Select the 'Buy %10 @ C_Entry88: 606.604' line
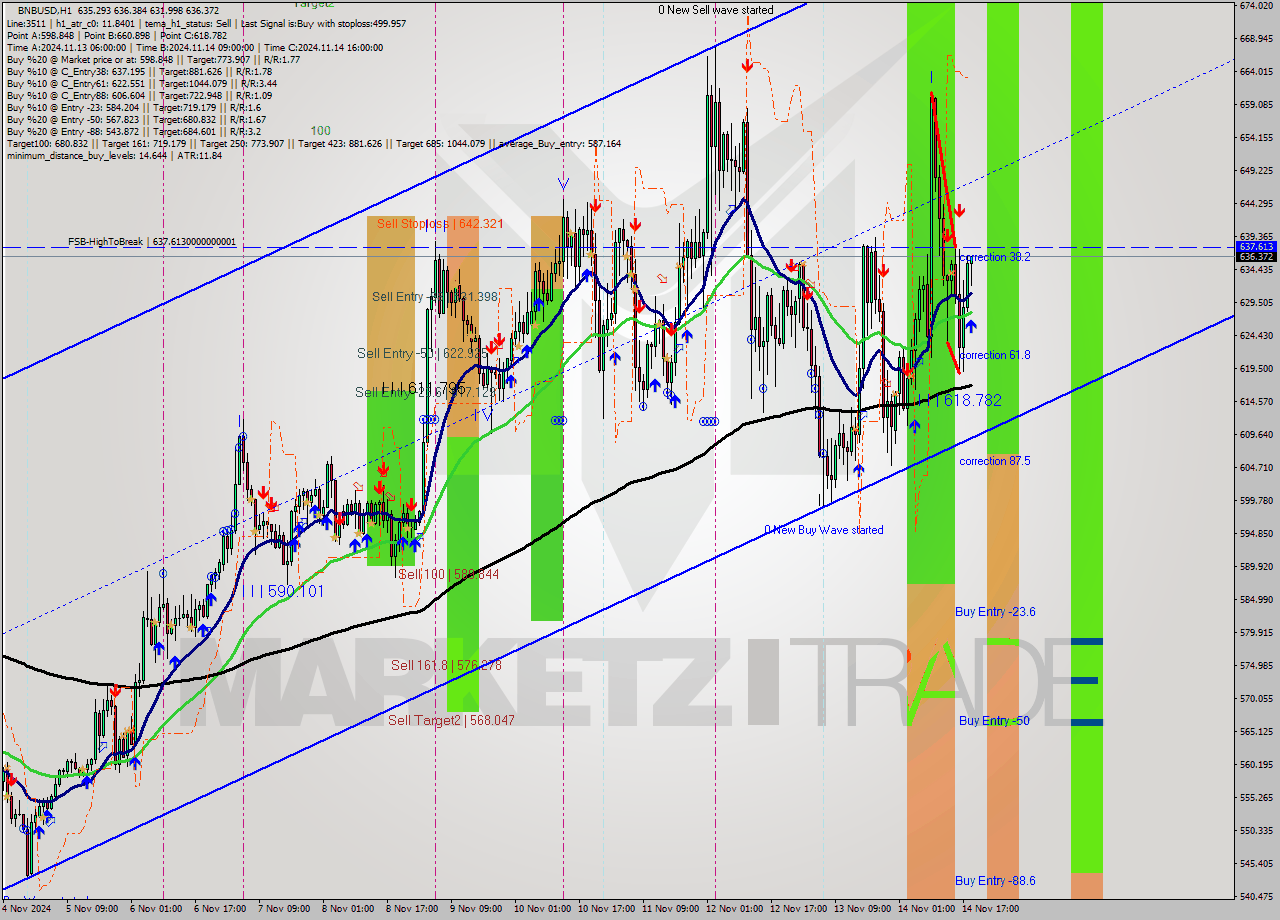Viewport: 1280px width, 920px height. tap(139, 95)
